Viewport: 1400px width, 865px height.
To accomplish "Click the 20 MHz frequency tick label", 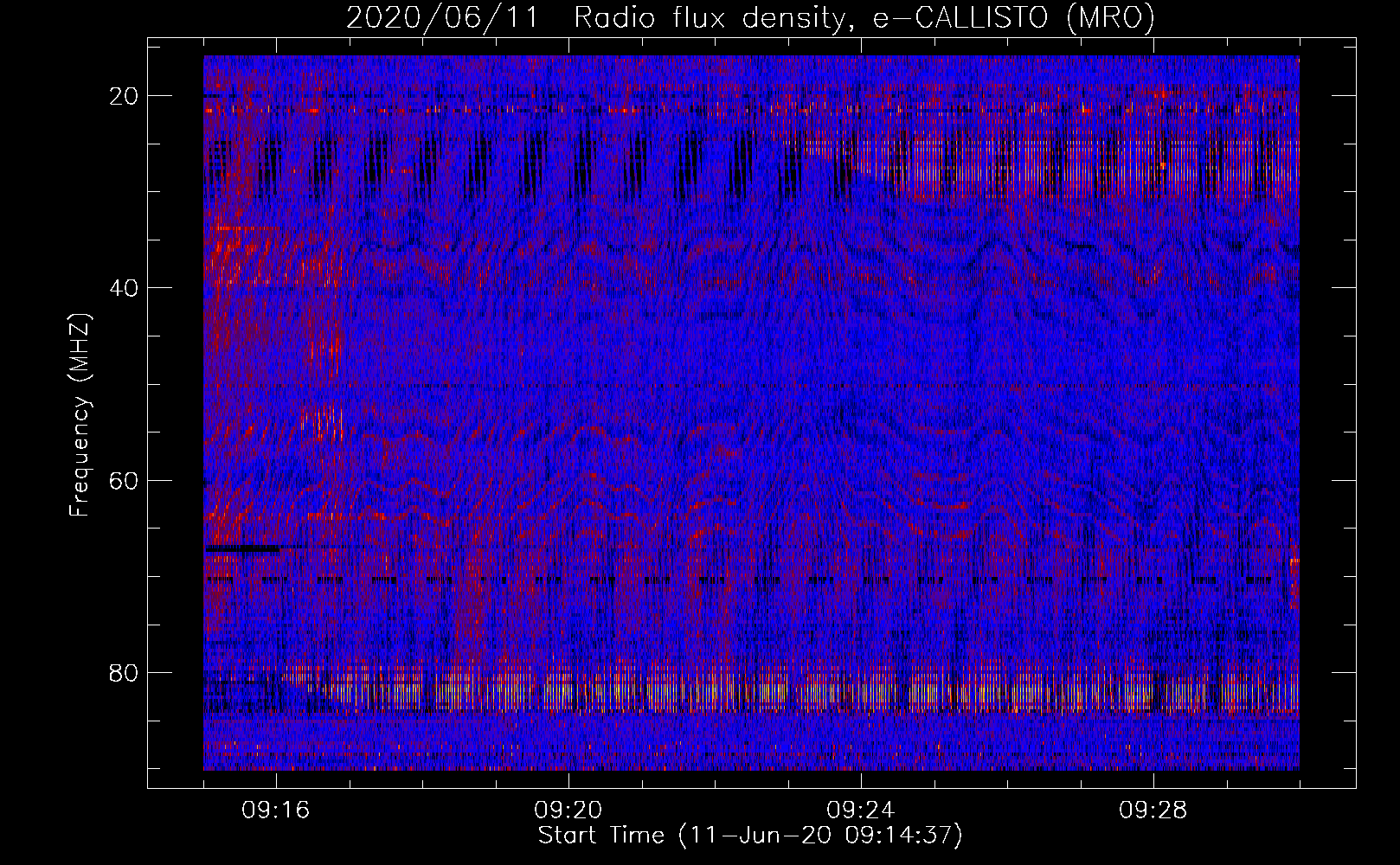I will [x=125, y=96].
